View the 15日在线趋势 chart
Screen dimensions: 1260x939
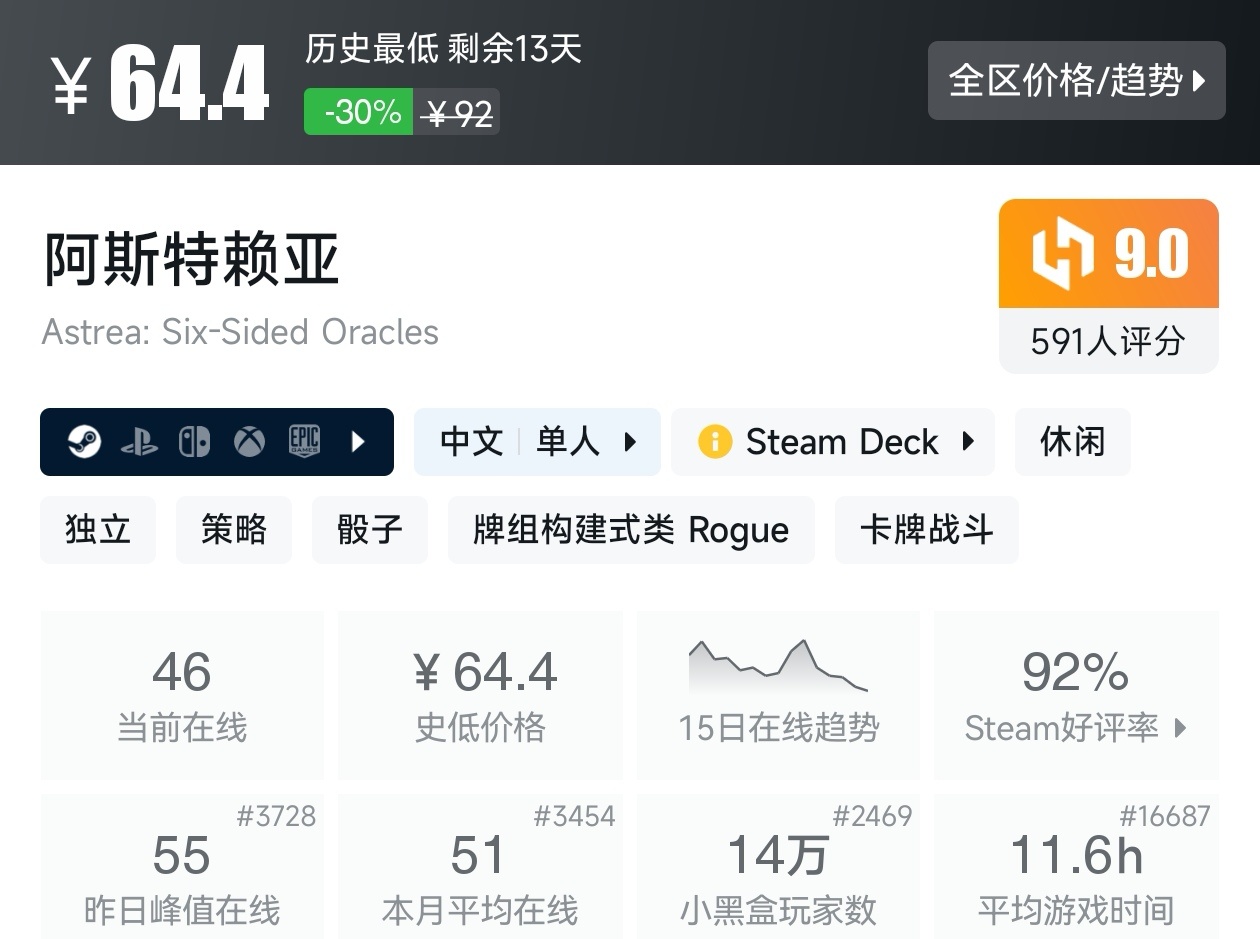pos(778,668)
